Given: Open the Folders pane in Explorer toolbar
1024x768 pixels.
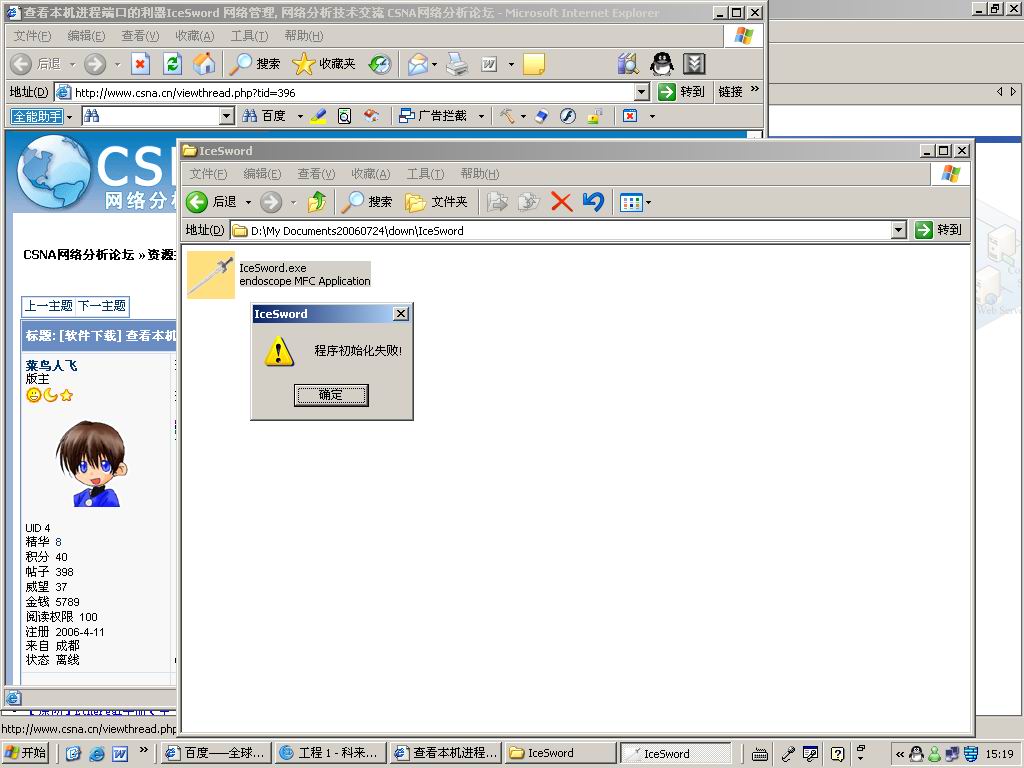Looking at the screenshot, I should coord(437,202).
